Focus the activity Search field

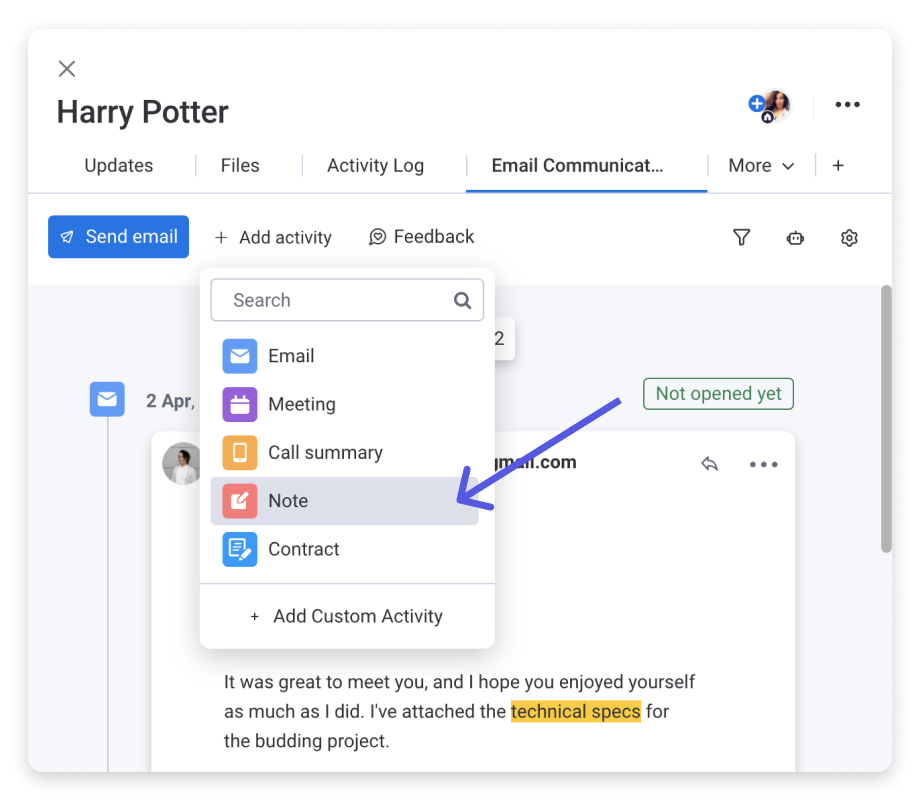coord(347,300)
